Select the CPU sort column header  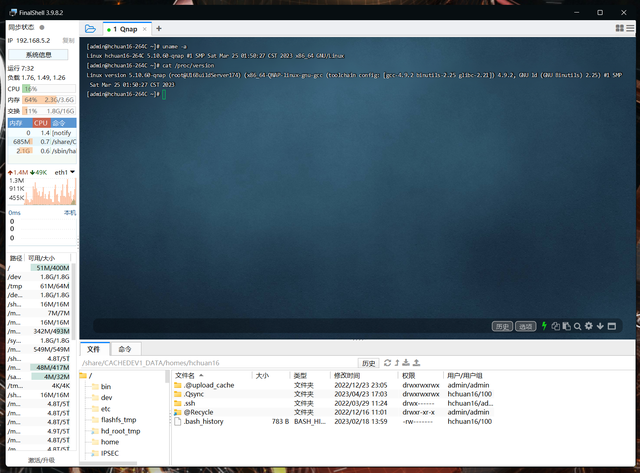tap(41, 123)
